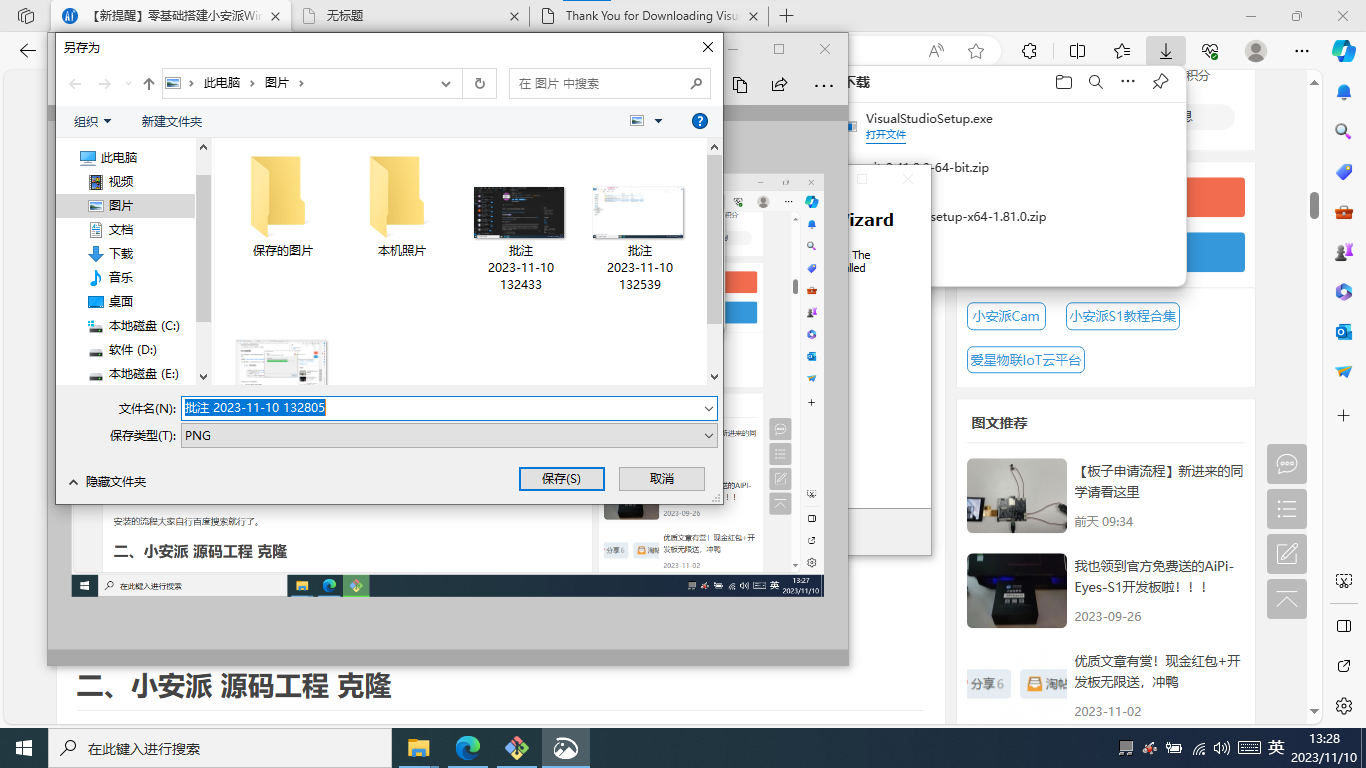Click Edge split screen icon

pos(1077,51)
